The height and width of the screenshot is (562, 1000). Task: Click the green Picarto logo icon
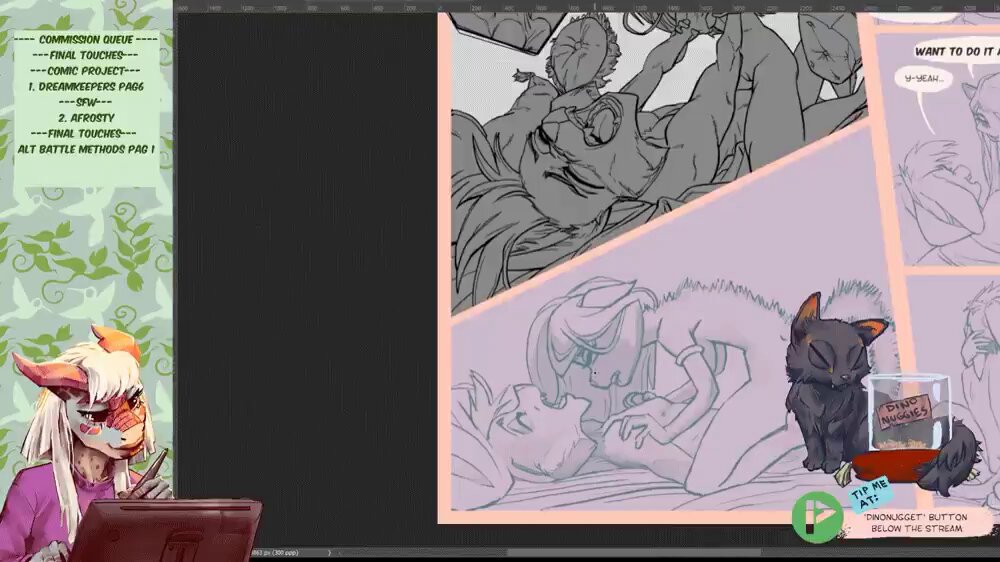[x=817, y=517]
